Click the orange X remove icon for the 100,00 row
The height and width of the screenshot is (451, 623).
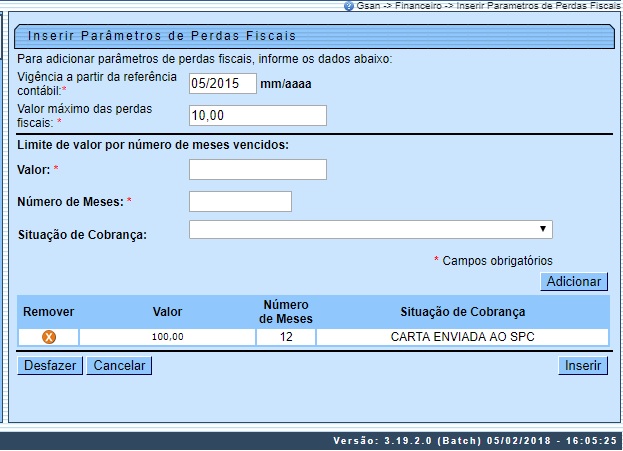click(49, 337)
